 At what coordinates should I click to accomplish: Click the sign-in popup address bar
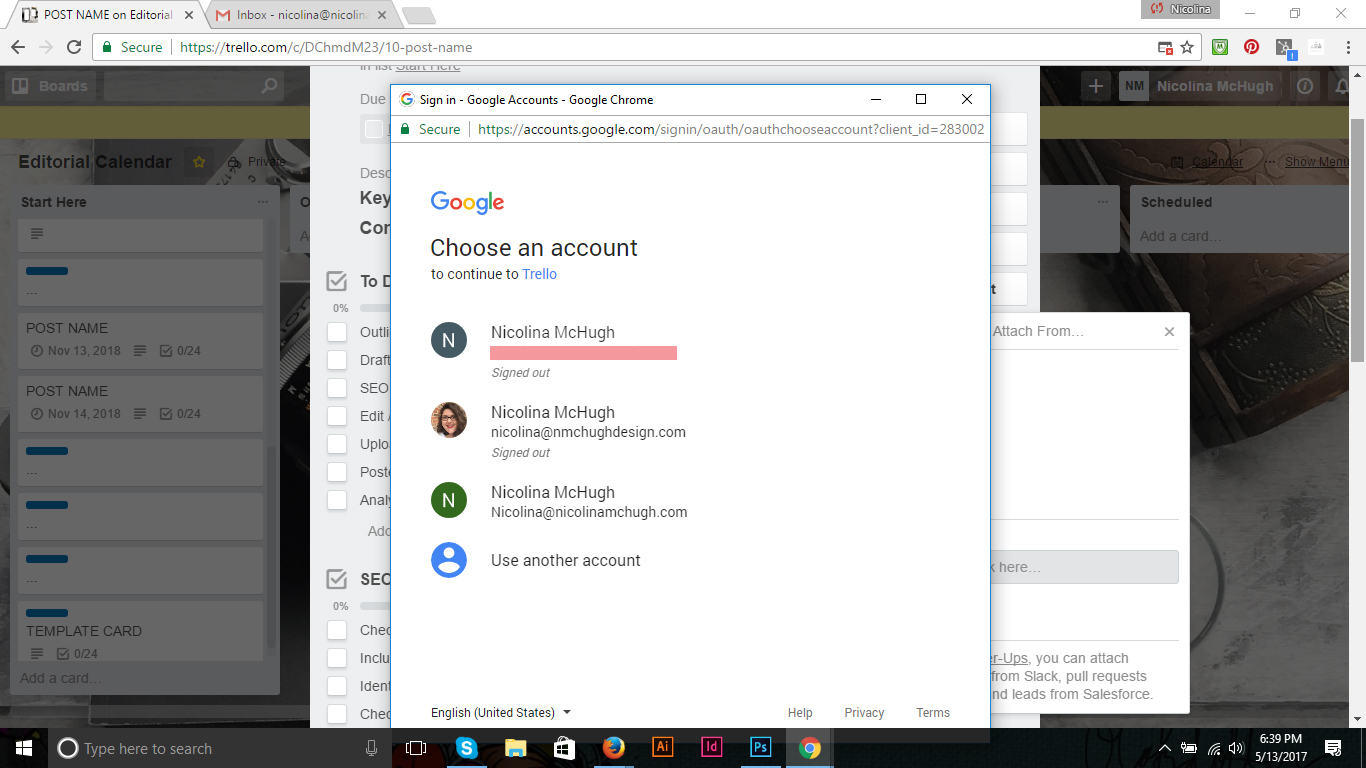(x=730, y=129)
